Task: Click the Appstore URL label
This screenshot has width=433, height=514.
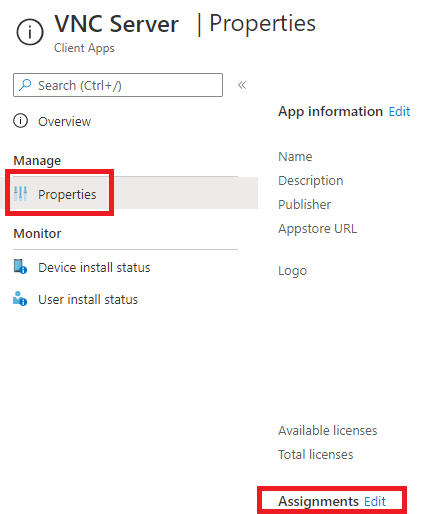Action: pyautogui.click(x=318, y=229)
